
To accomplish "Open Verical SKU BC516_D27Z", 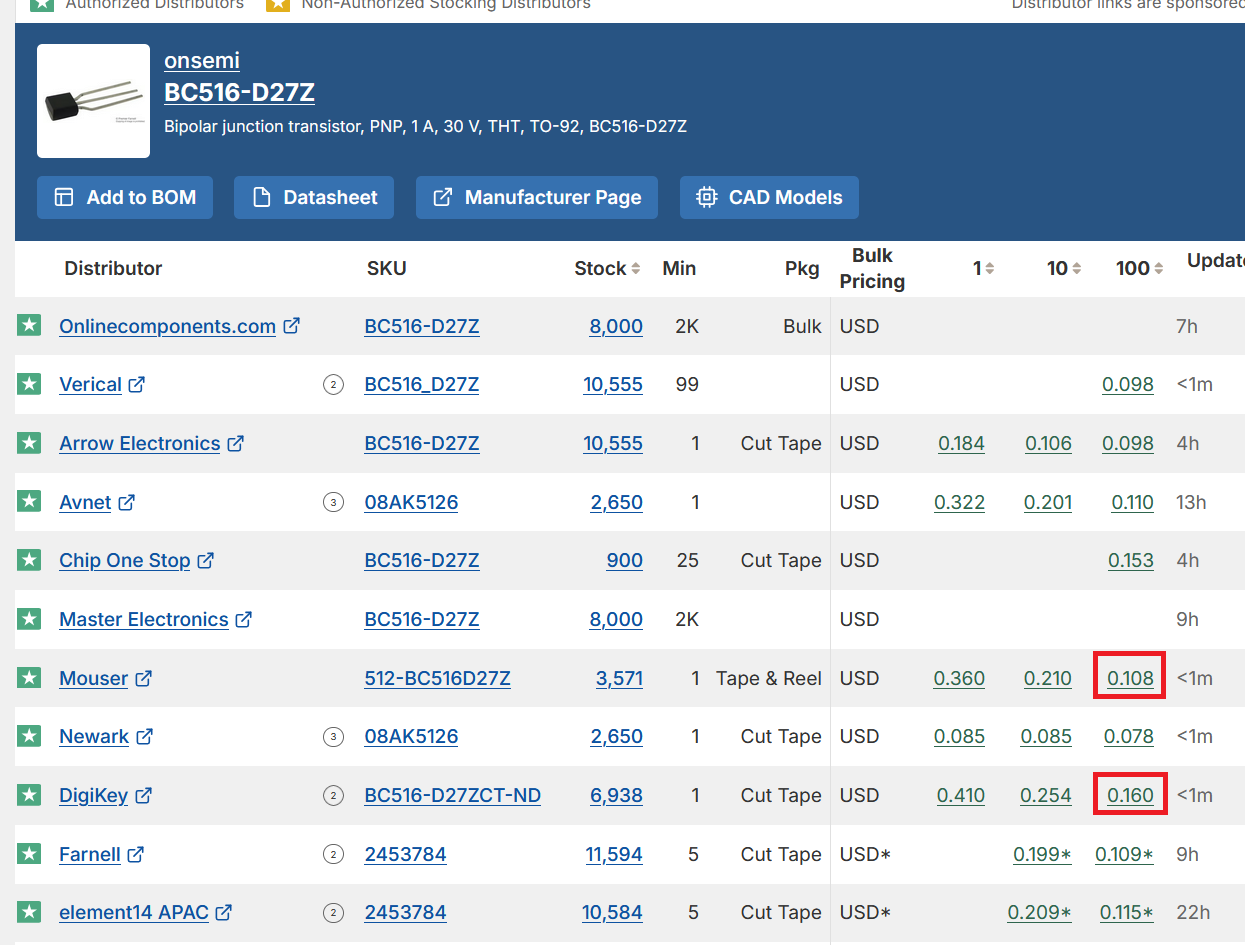I will coord(421,384).
